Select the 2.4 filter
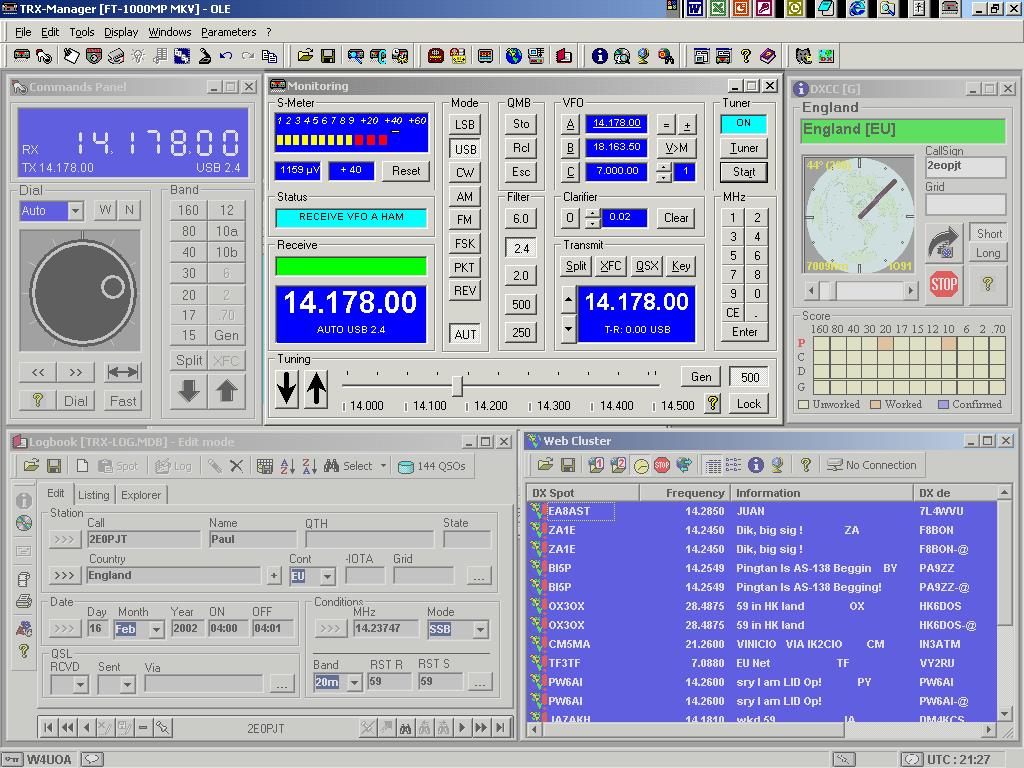This screenshot has width=1024, height=768. [x=521, y=249]
